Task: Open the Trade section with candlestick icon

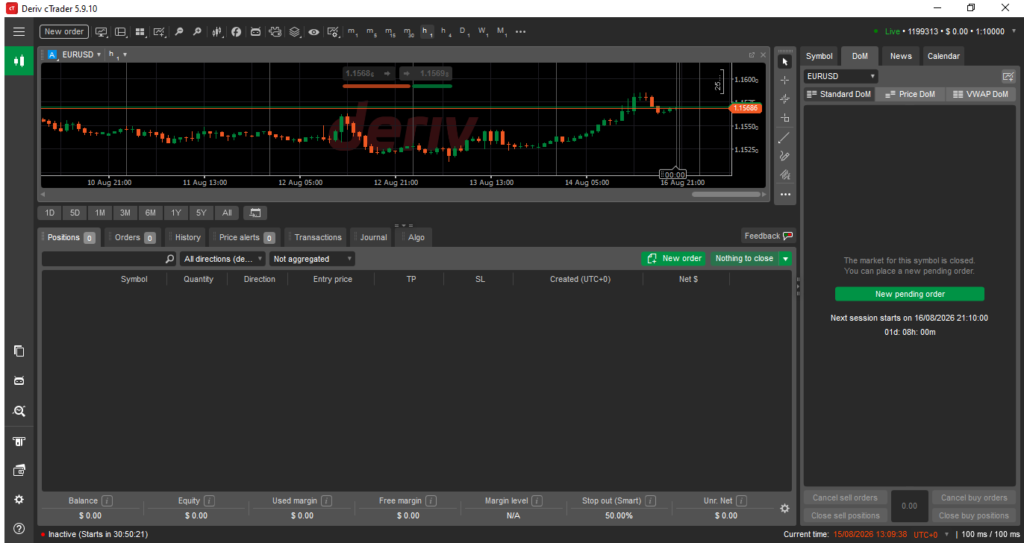Action: [19, 61]
